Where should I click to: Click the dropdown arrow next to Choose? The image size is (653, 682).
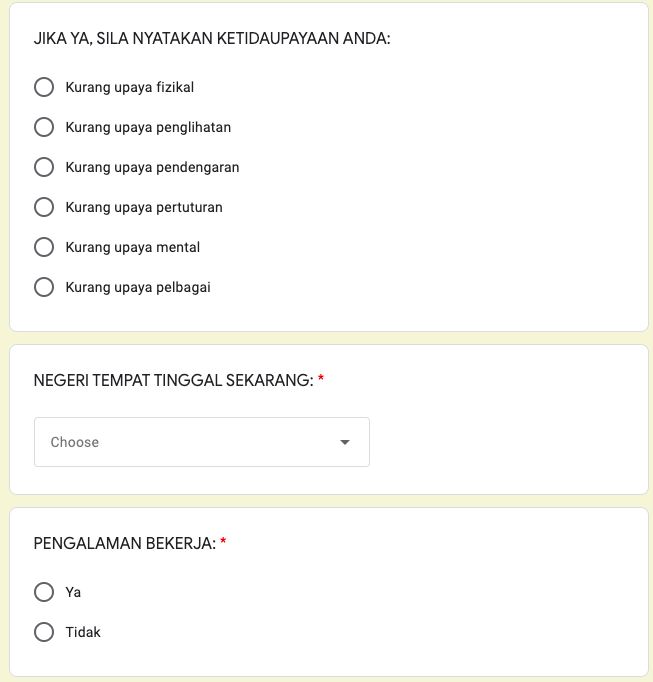(345, 442)
